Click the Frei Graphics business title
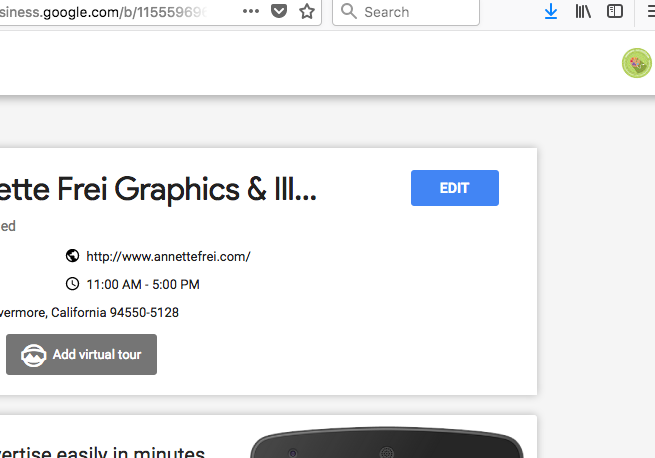655x458 pixels. pos(158,189)
